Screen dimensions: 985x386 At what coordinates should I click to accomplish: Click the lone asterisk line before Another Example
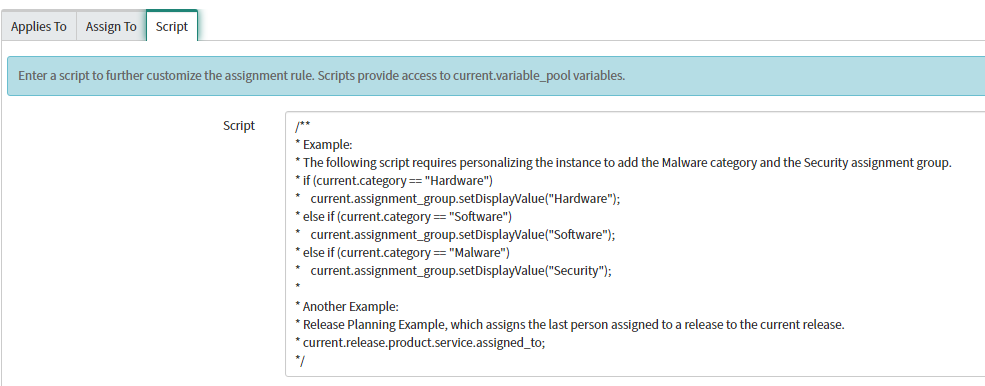298,289
